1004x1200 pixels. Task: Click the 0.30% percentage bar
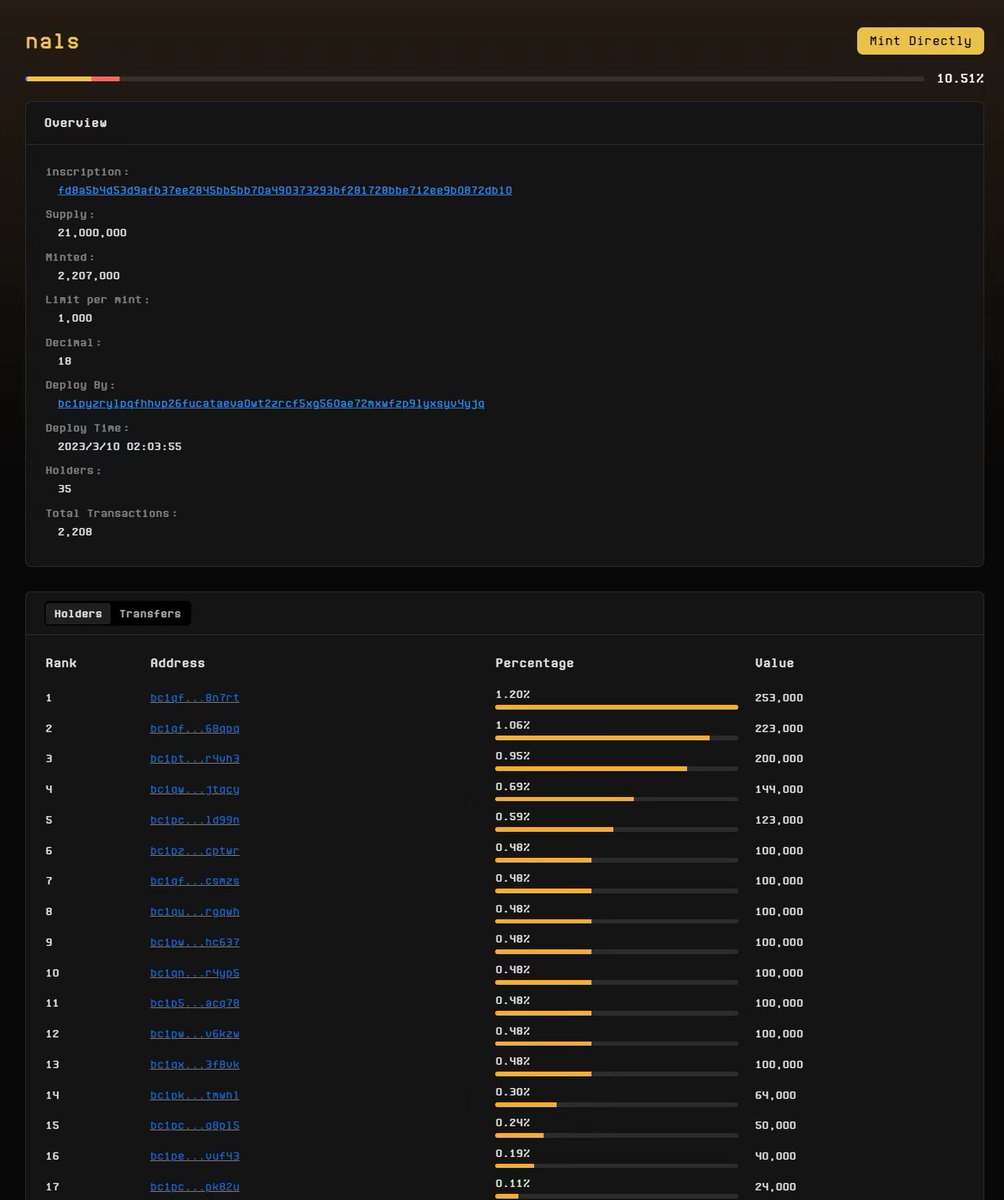click(x=616, y=1104)
